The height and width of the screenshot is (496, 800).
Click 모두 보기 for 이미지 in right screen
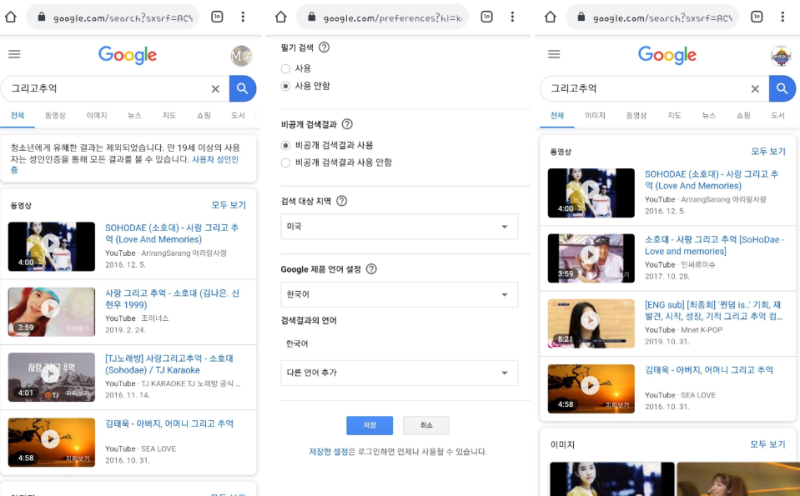768,444
